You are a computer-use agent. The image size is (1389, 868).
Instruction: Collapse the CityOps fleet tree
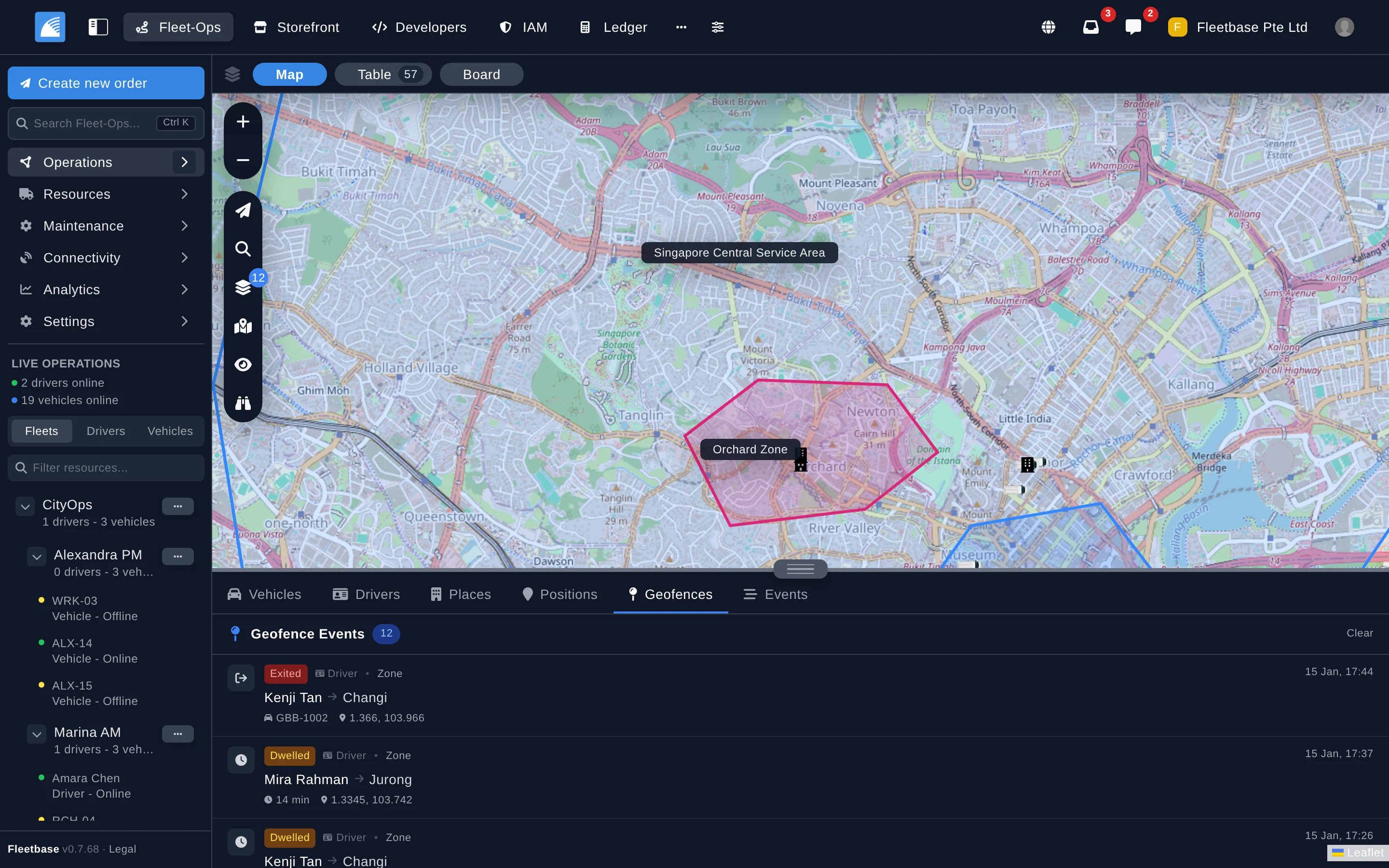[x=25, y=506]
